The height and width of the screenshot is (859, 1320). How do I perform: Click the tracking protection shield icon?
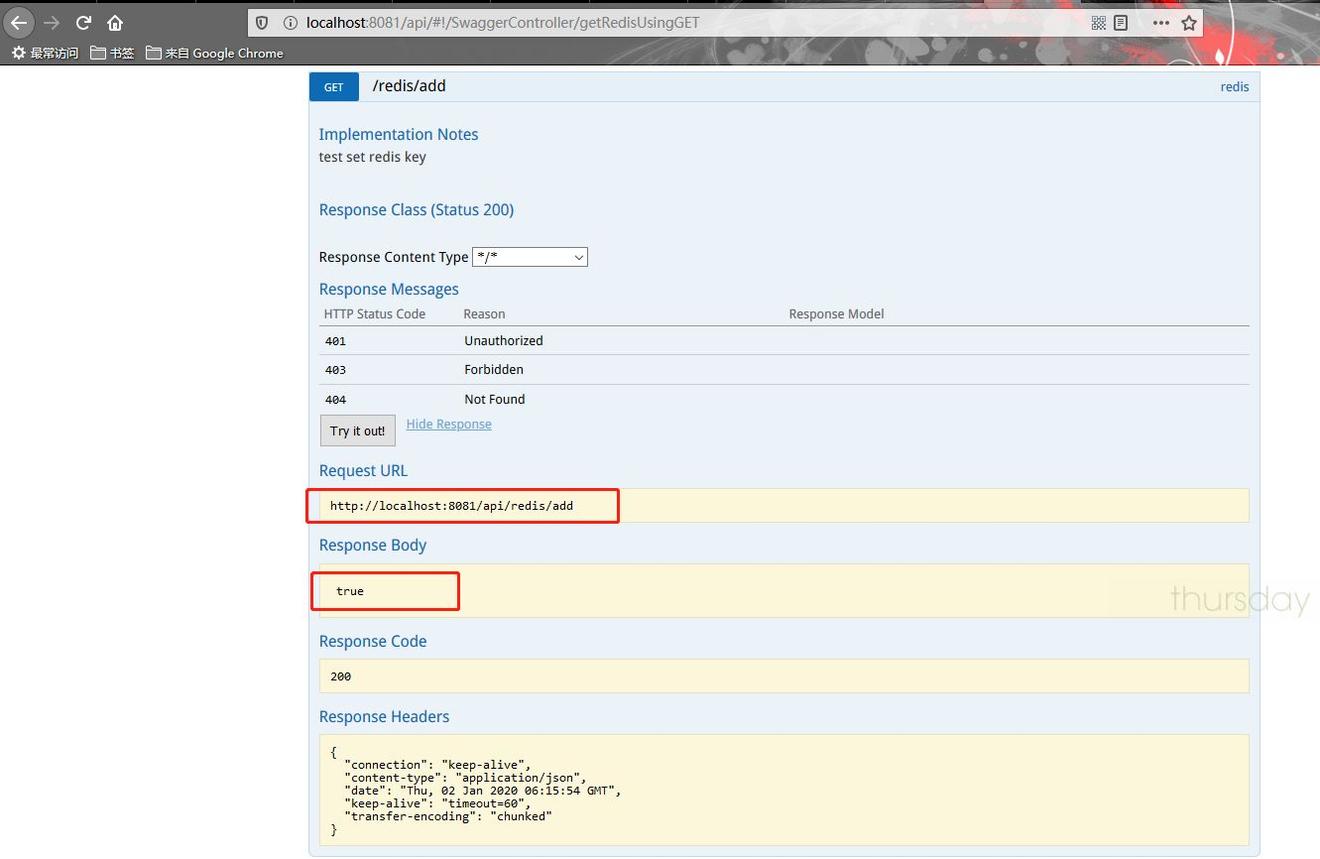tap(262, 22)
